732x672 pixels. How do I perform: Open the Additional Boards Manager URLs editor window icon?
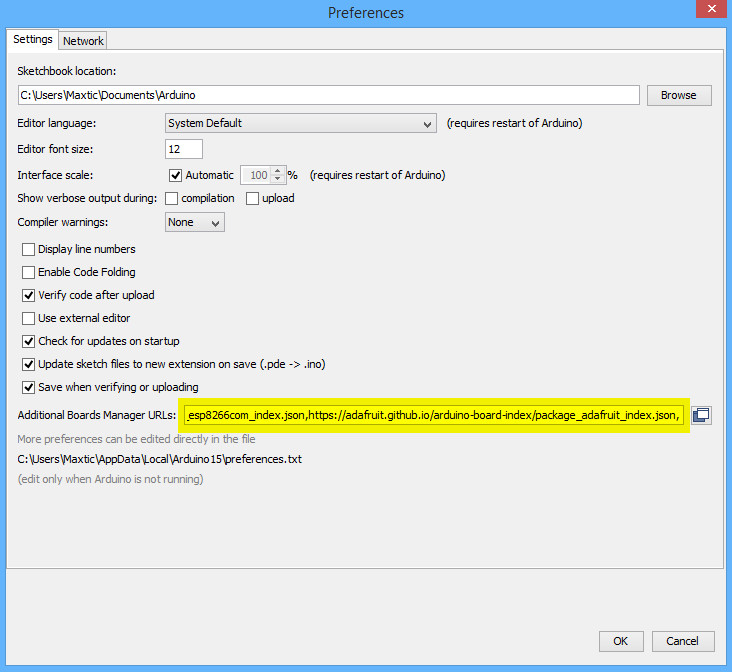click(x=701, y=415)
